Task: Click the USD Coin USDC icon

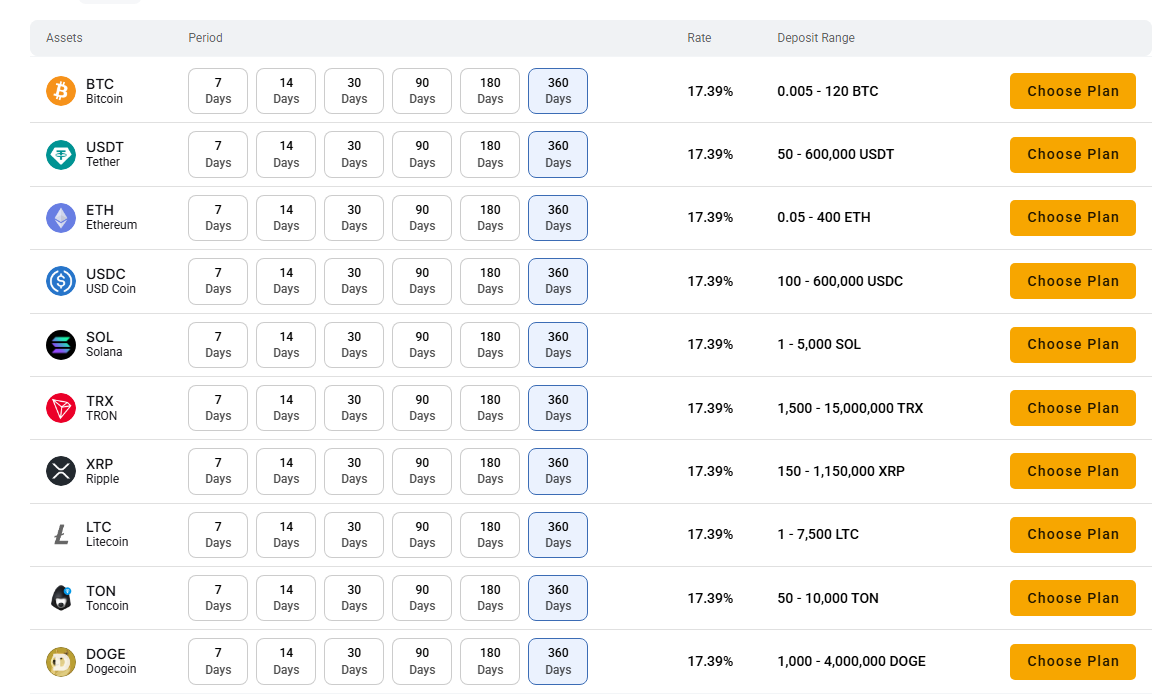Action: [x=61, y=281]
